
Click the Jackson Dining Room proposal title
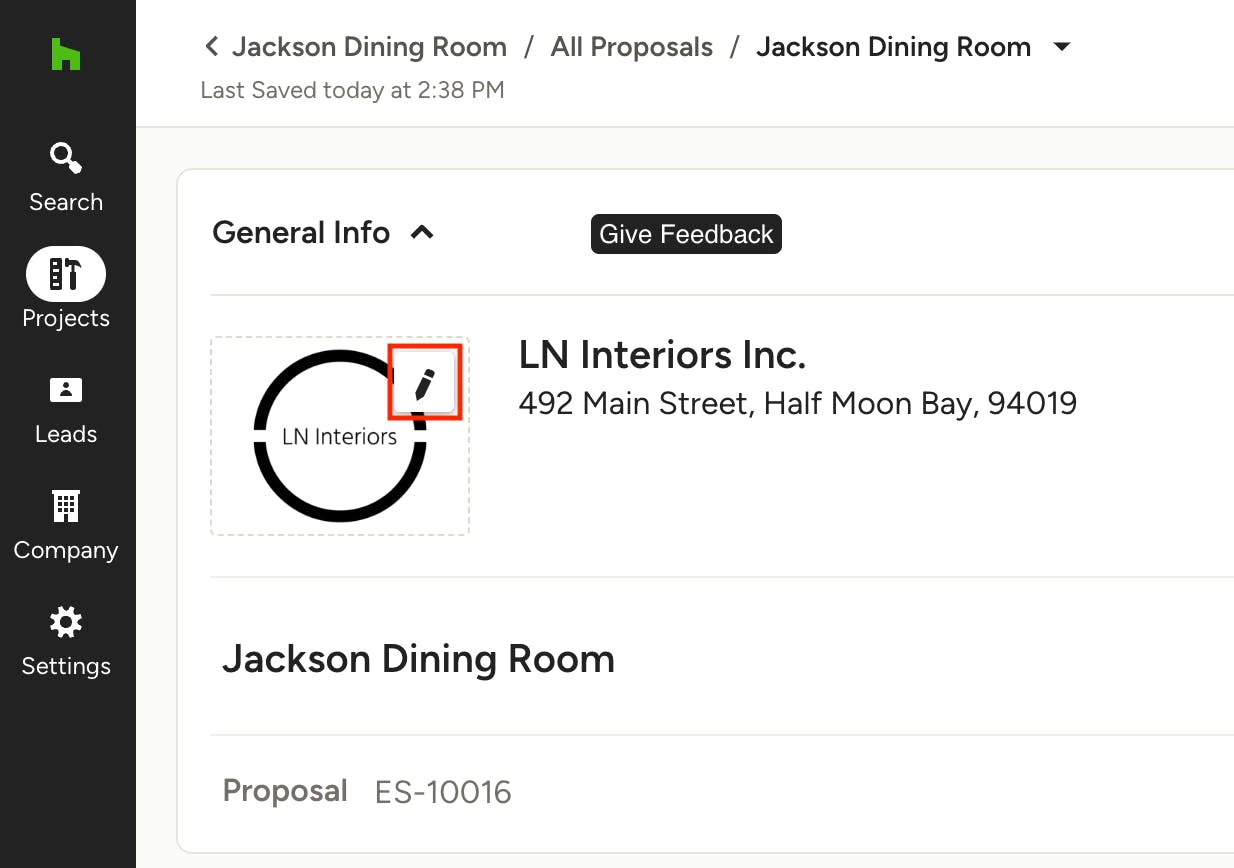(x=418, y=659)
